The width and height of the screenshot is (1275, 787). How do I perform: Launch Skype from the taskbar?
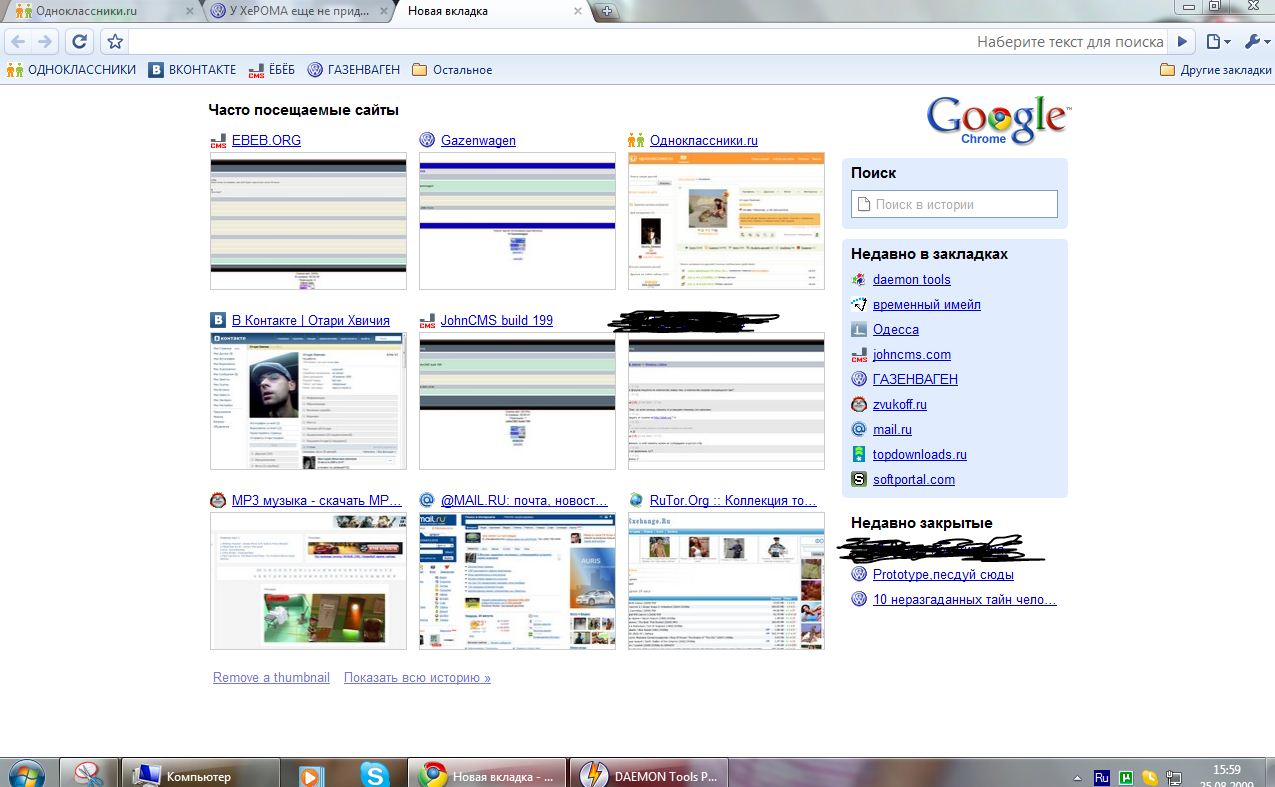point(375,774)
